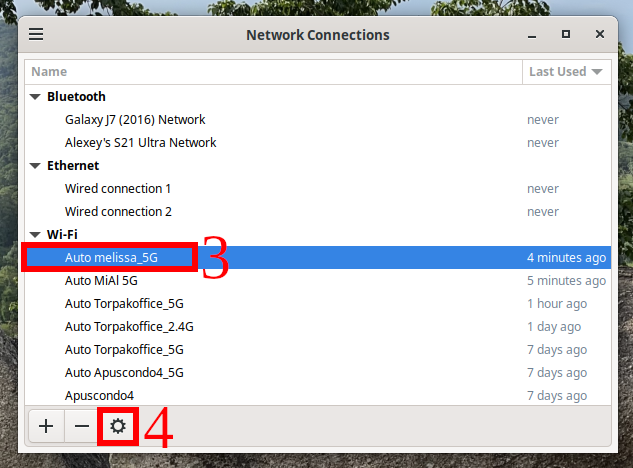This screenshot has height=468, width=633.
Task: Maximize the Network Connections window
Action: (565, 34)
